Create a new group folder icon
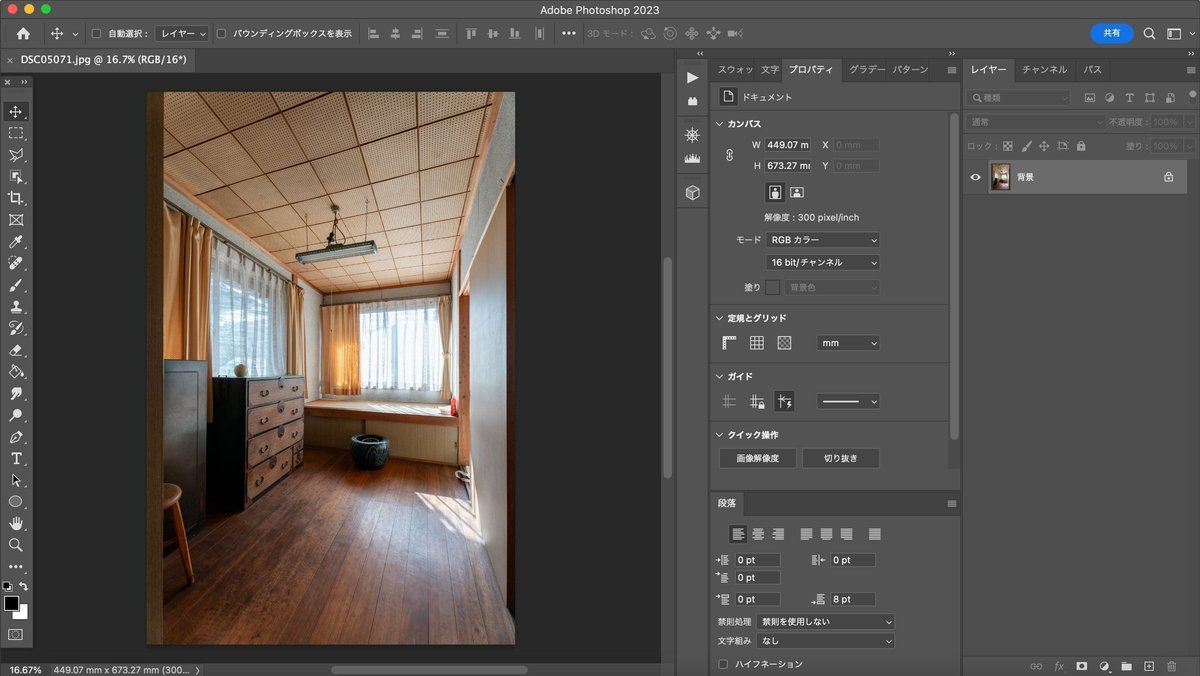Viewport: 1200px width, 676px height. (x=1127, y=665)
